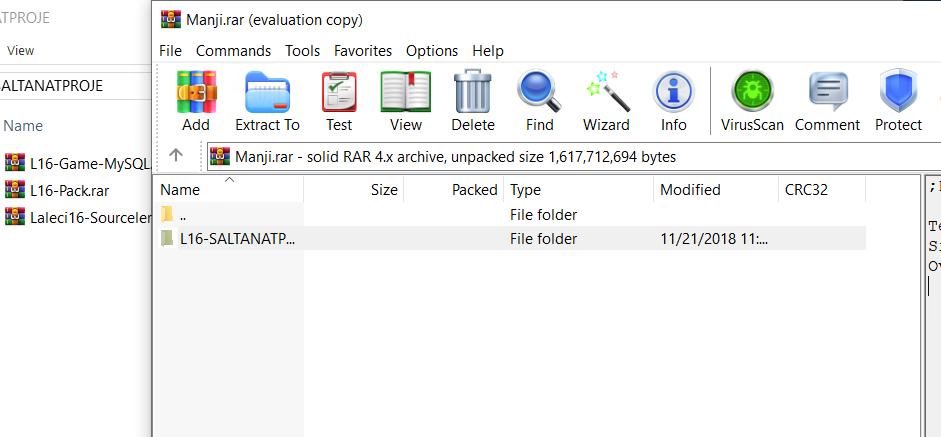This screenshot has height=437, width=941.
Task: Click L16-Game-MySQL archive icon in Explorer
Action: pyautogui.click(x=14, y=162)
